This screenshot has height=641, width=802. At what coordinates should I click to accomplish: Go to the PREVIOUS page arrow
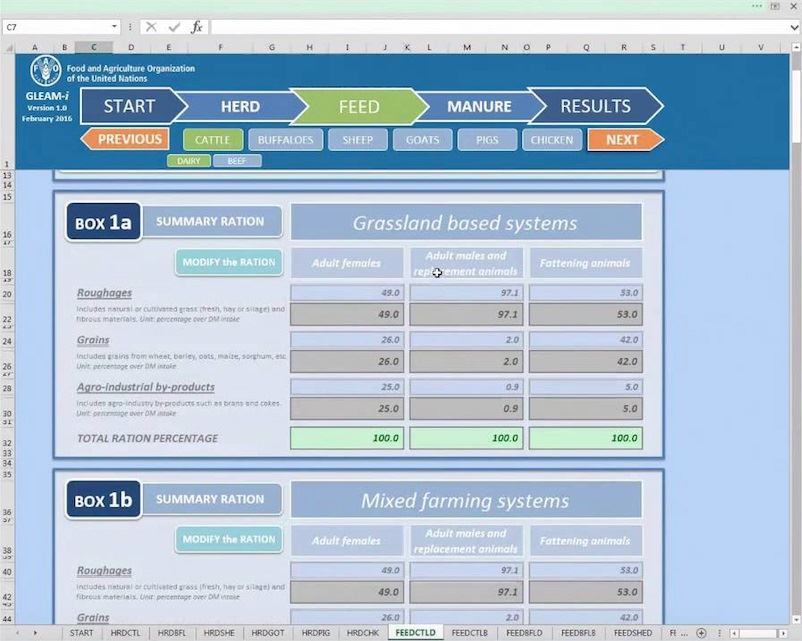coord(125,139)
